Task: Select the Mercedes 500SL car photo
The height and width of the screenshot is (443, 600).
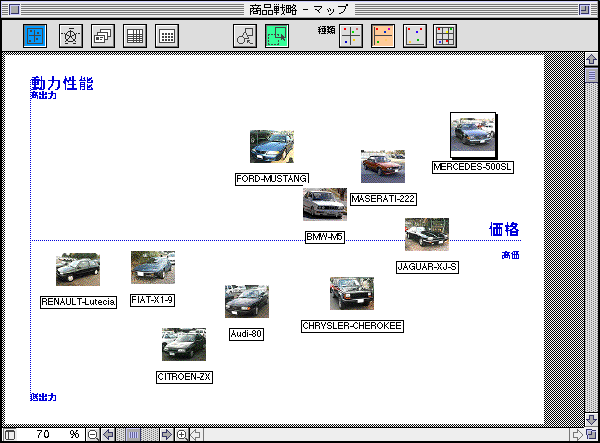Action: [x=473, y=135]
